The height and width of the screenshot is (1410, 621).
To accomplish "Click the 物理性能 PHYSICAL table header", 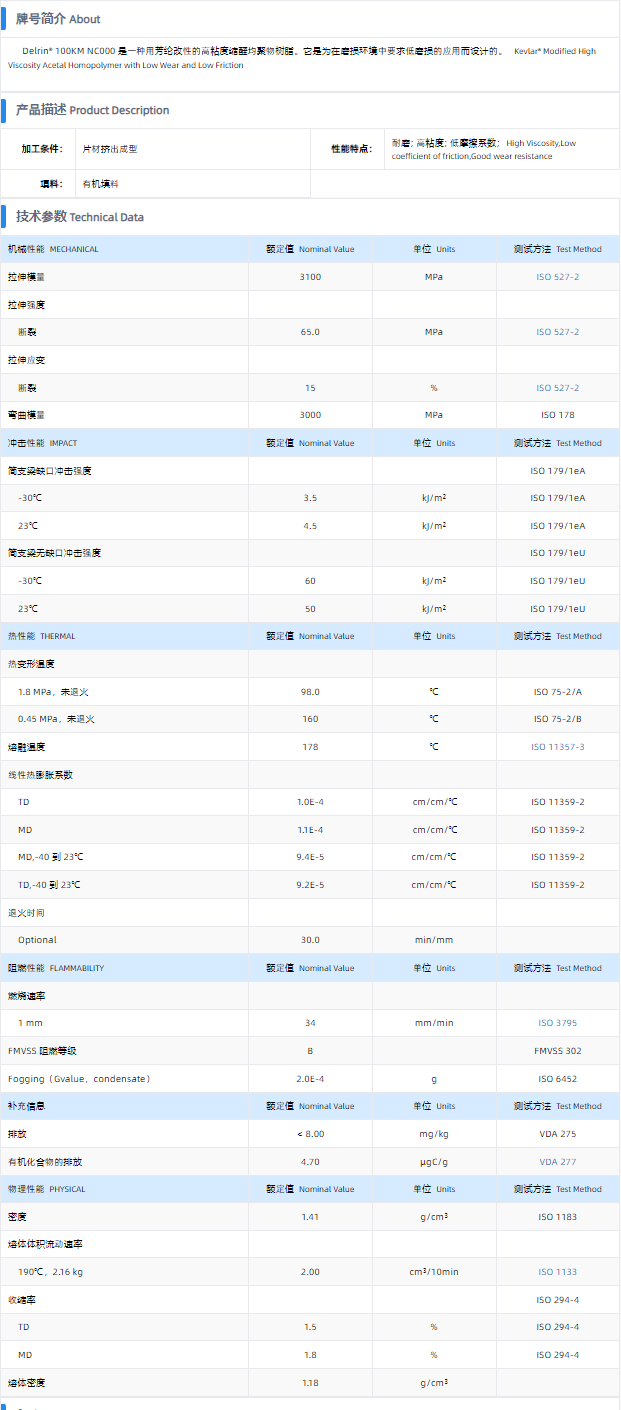I will tap(46, 1189).
